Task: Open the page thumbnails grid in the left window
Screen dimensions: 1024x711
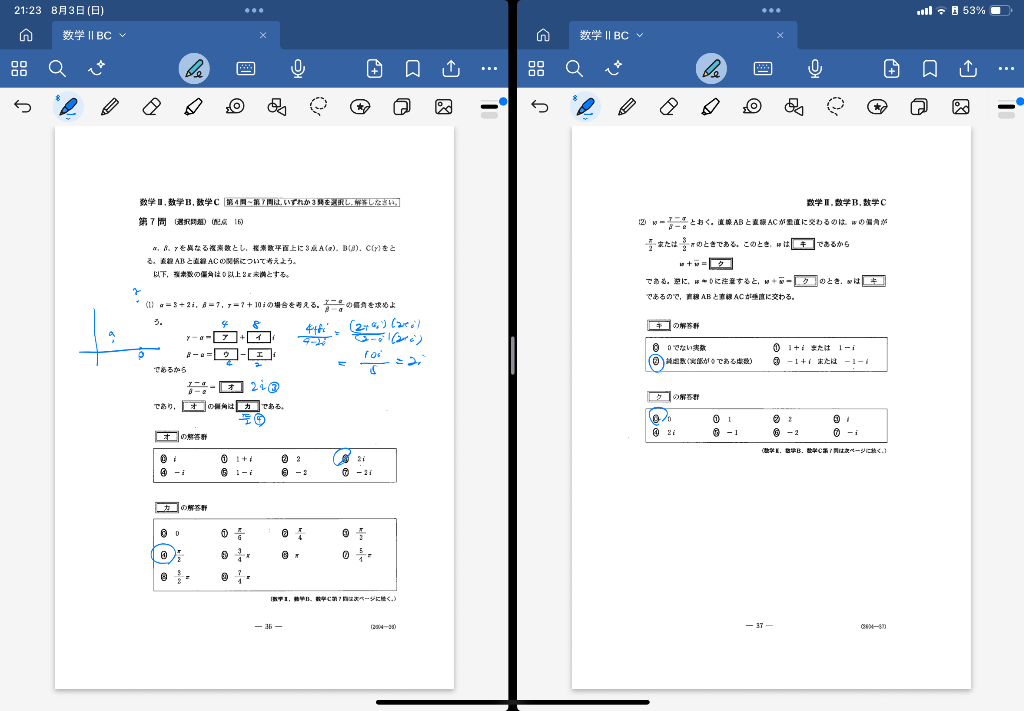Action: click(x=19, y=69)
